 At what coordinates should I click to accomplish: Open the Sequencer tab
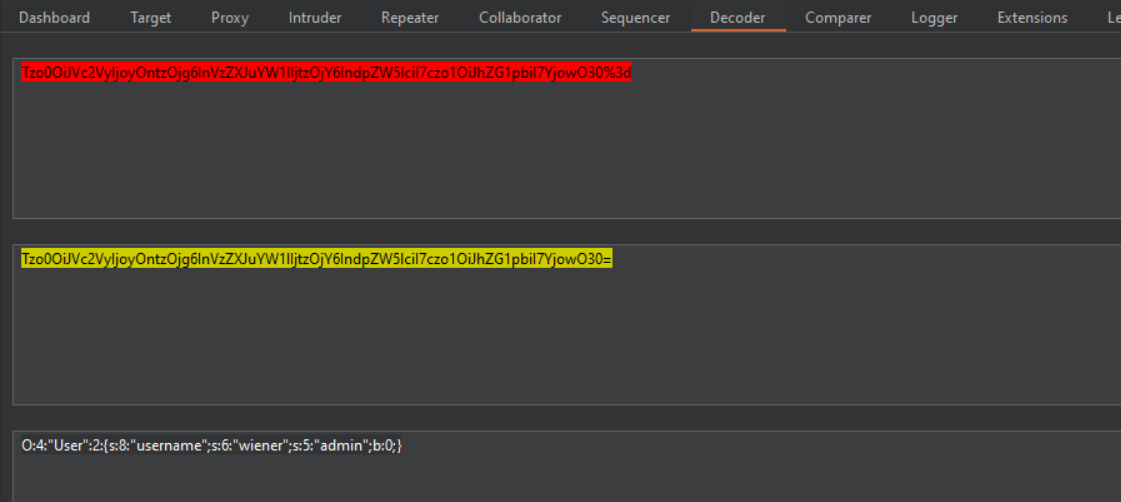coord(635,18)
